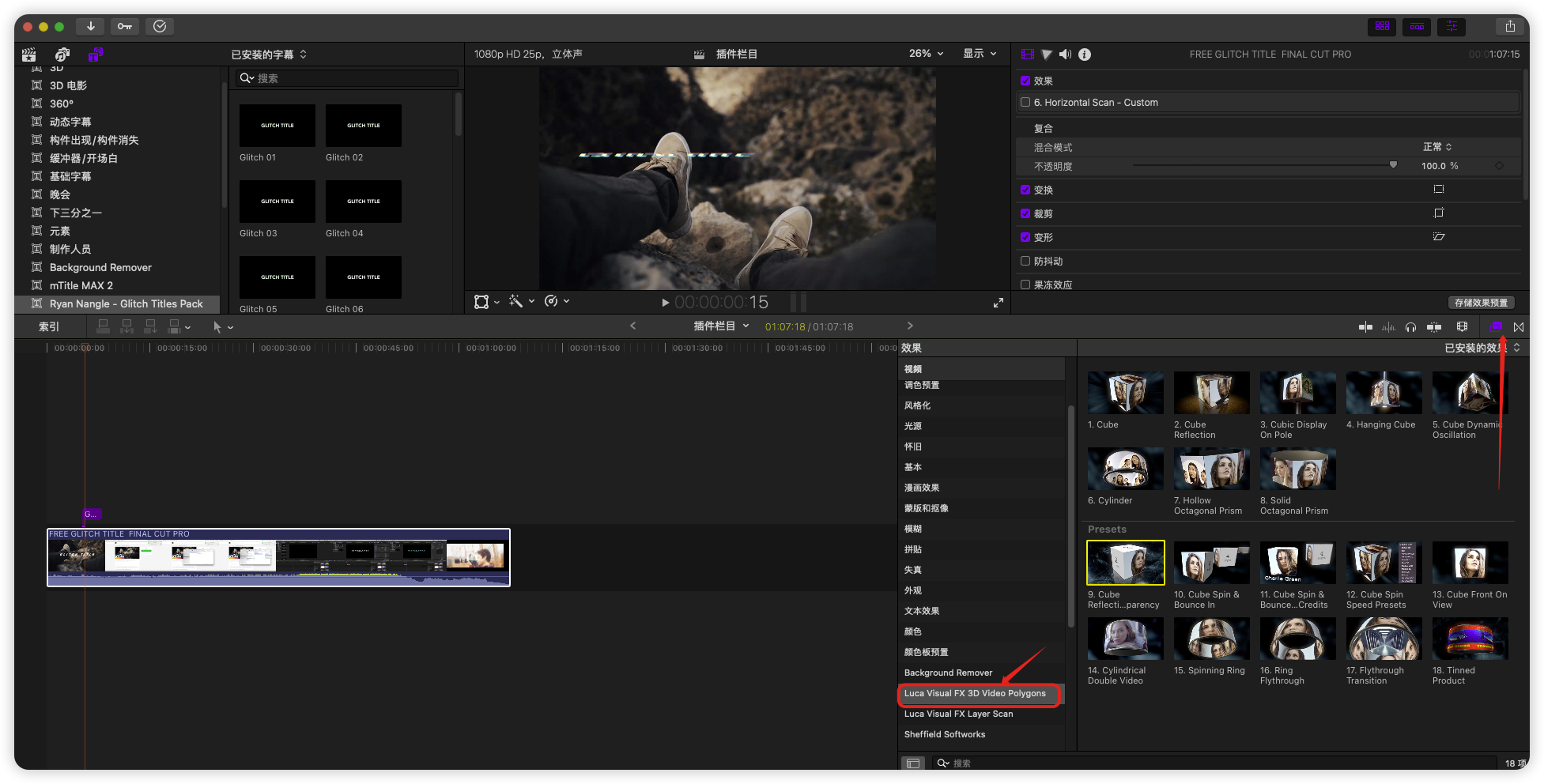Uncheck the 裁剪 crop checkbox
The image size is (1544, 784).
1025,213
